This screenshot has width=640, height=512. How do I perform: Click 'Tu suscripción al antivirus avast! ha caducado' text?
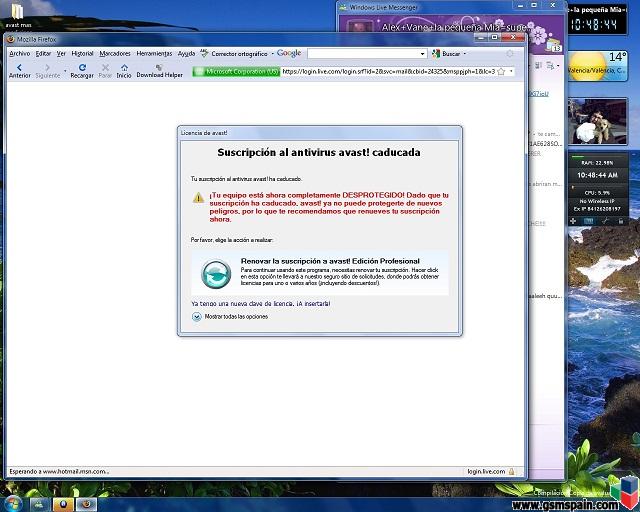tap(247, 179)
